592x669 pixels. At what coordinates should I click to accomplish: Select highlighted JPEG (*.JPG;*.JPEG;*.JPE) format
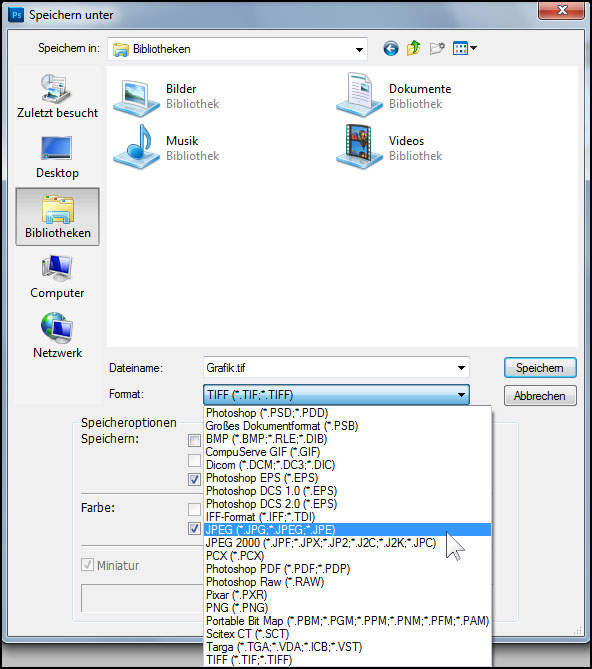[x=347, y=530]
